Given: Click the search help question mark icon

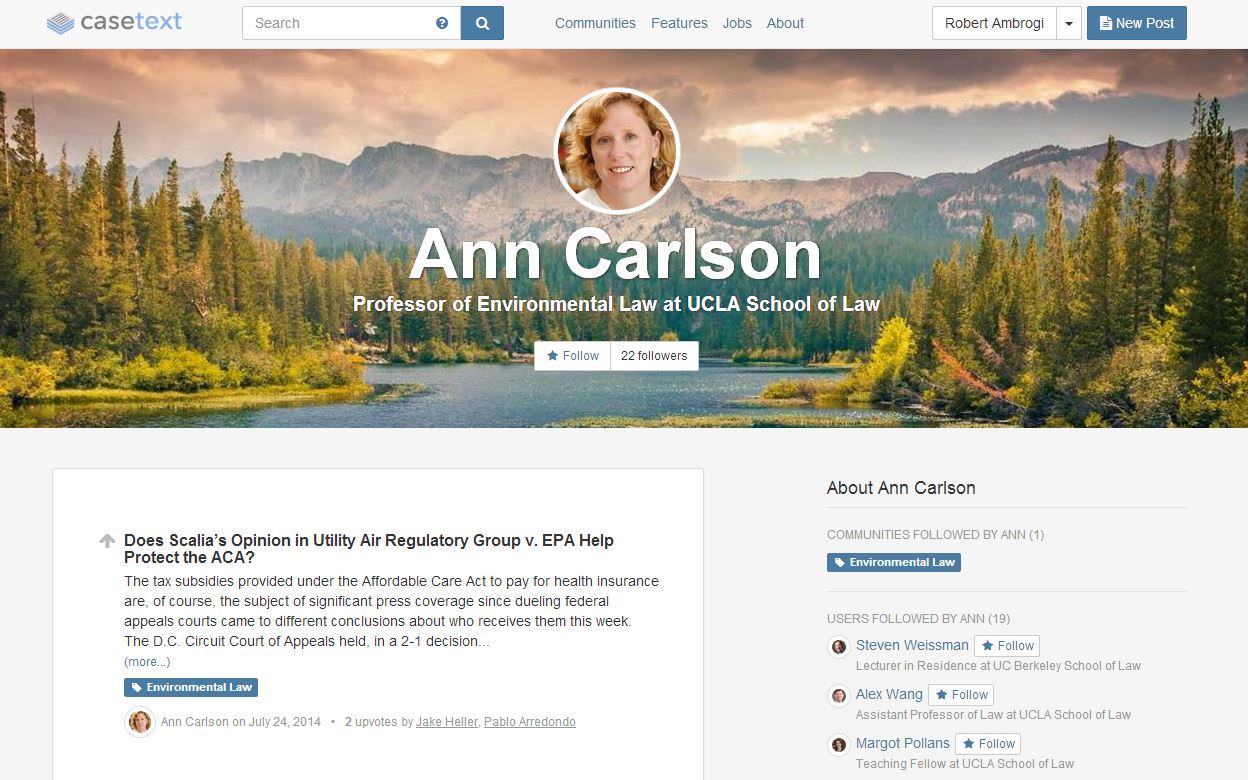Looking at the screenshot, I should (442, 23).
